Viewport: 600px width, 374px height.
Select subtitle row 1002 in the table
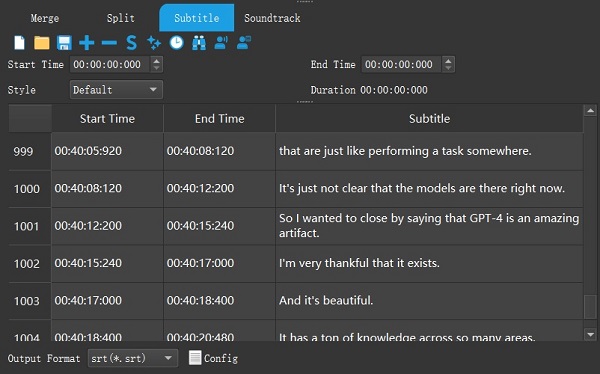(296, 263)
